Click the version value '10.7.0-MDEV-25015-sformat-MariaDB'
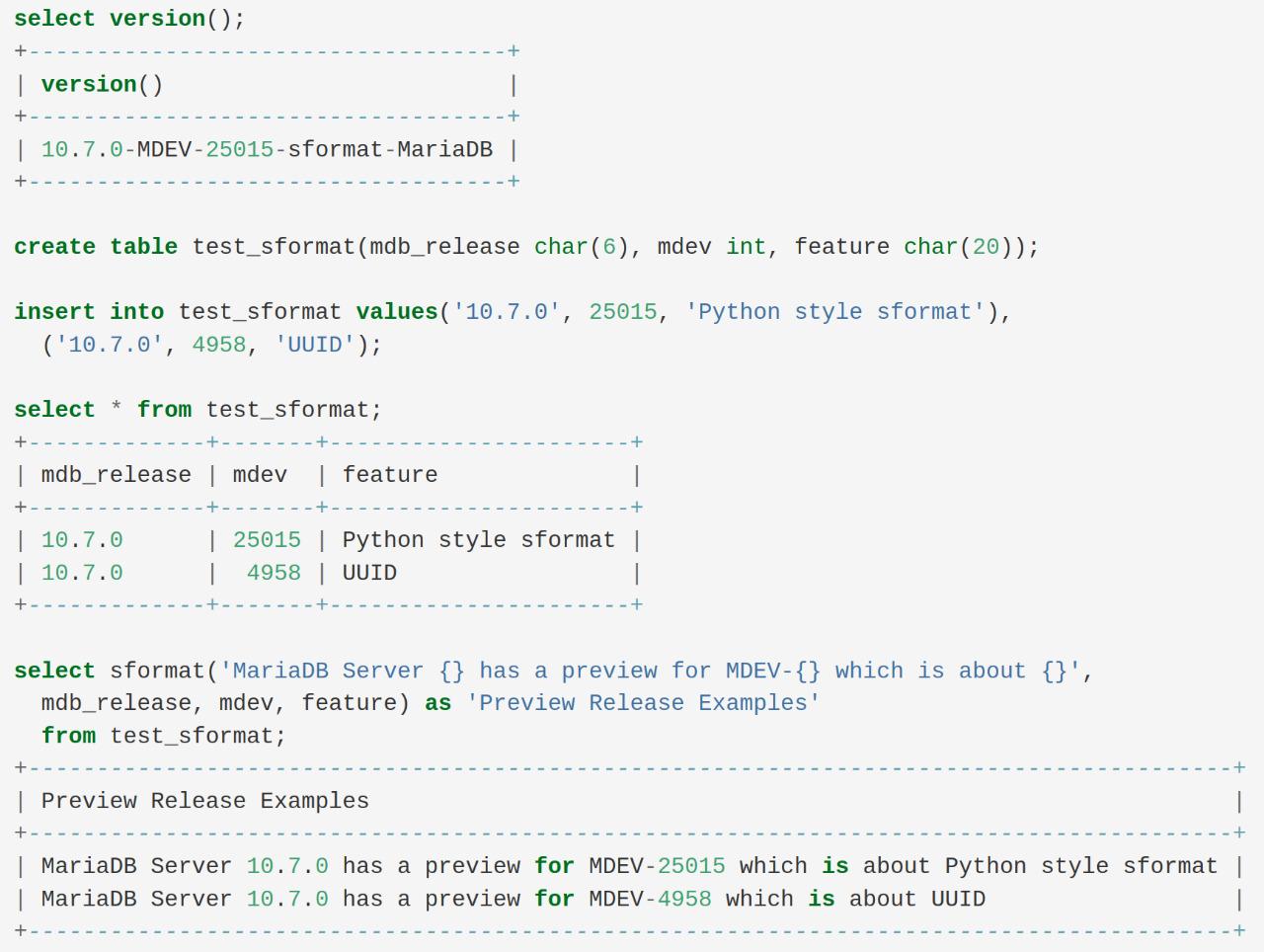 pos(267,149)
